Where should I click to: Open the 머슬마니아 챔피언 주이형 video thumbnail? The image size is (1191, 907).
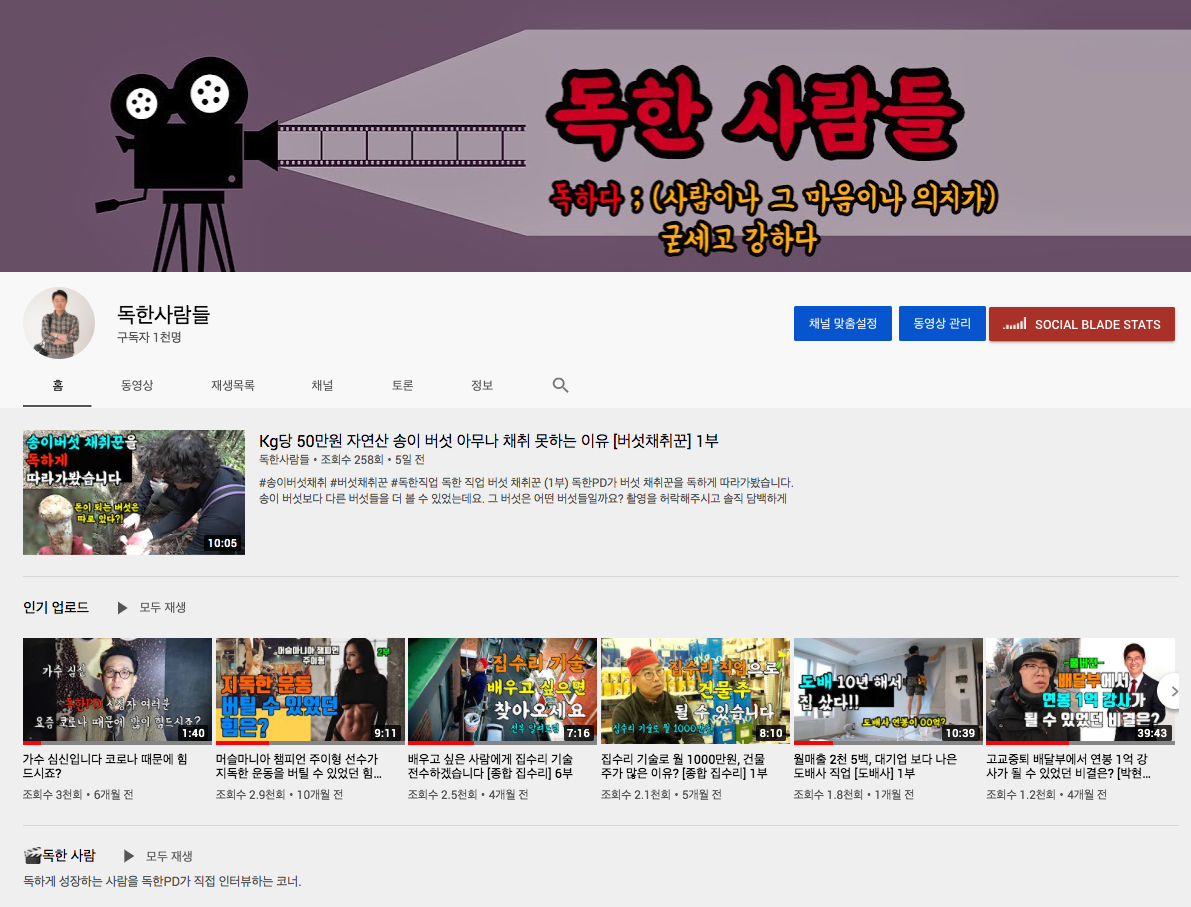tap(309, 691)
